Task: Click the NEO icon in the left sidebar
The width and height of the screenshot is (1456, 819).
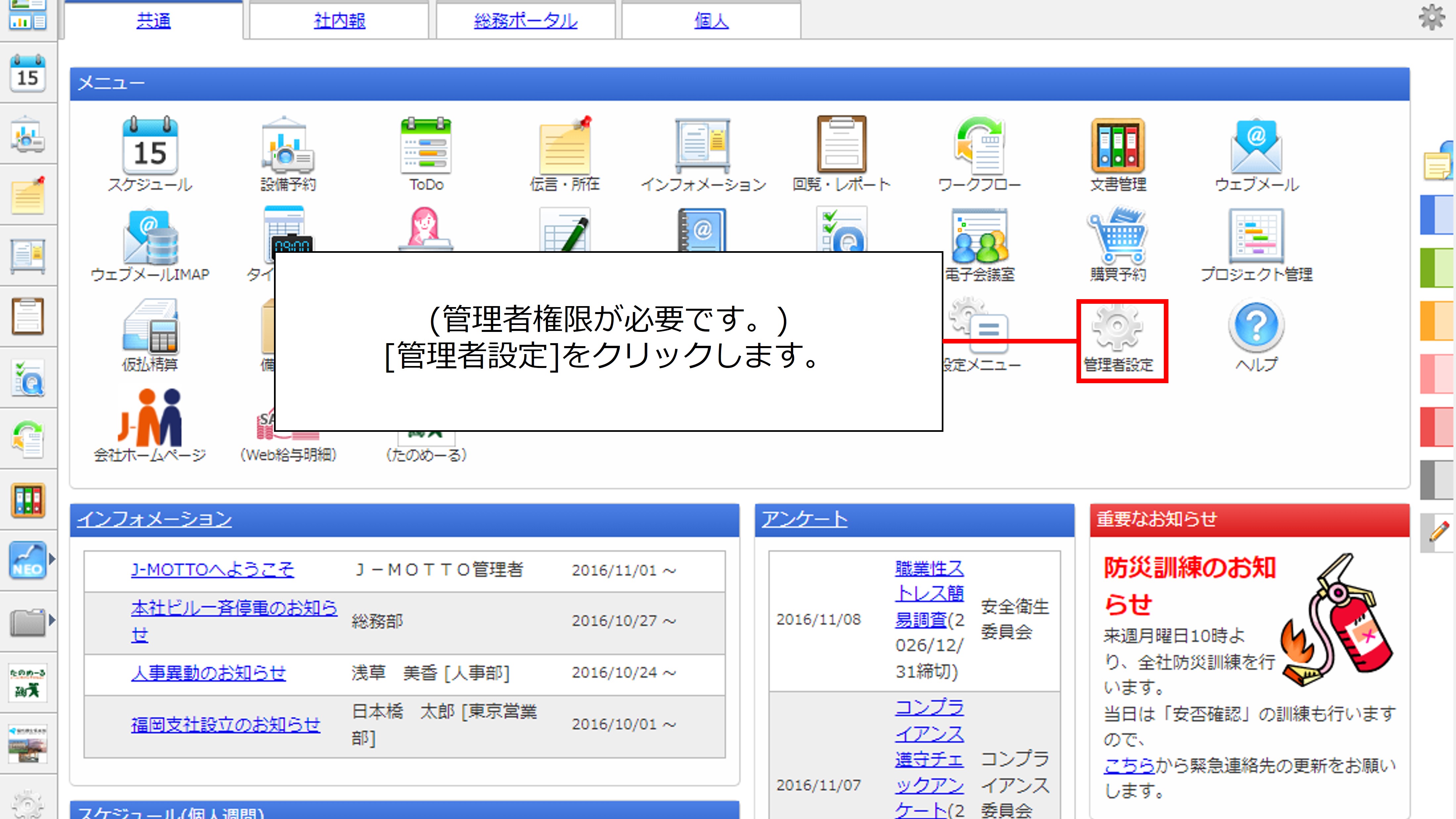Action: pyautogui.click(x=27, y=560)
